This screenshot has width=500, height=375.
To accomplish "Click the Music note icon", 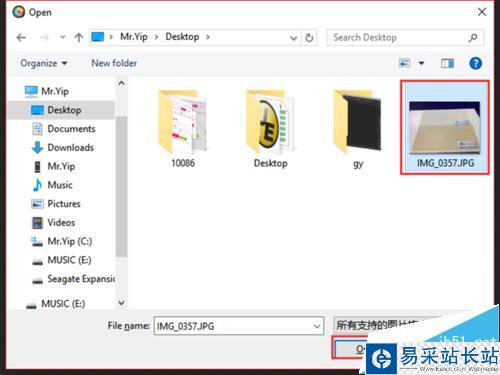I will click(37, 185).
